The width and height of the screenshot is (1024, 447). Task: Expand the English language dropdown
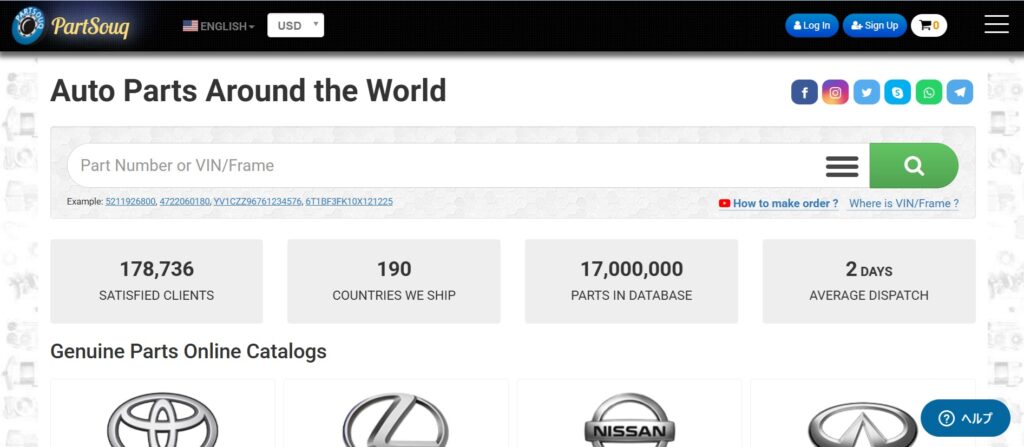tap(218, 26)
